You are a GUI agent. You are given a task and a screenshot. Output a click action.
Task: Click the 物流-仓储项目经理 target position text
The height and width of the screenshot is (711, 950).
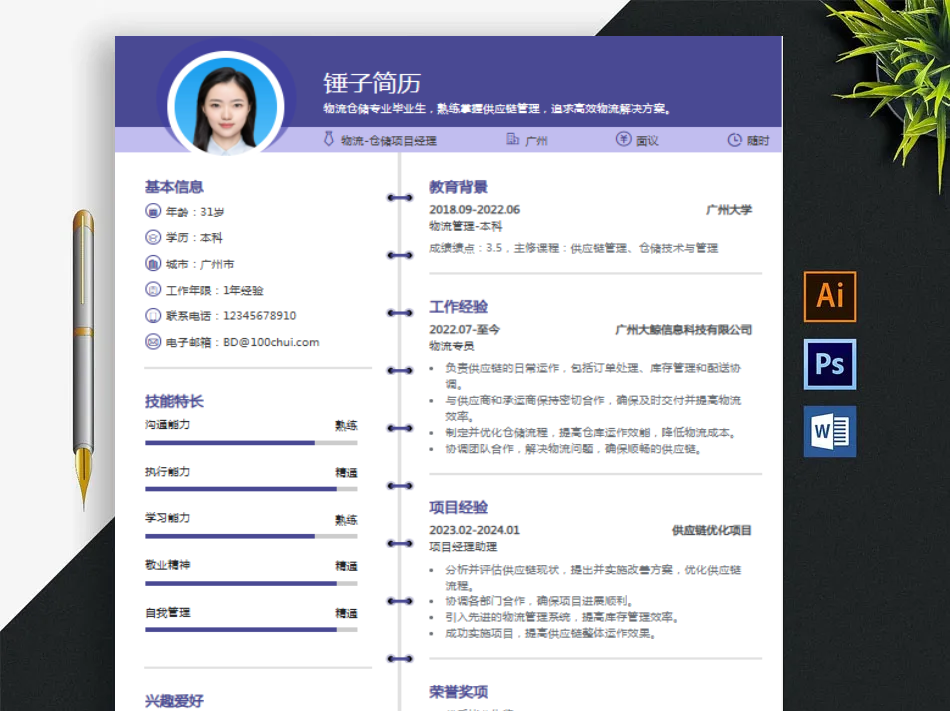coord(389,141)
